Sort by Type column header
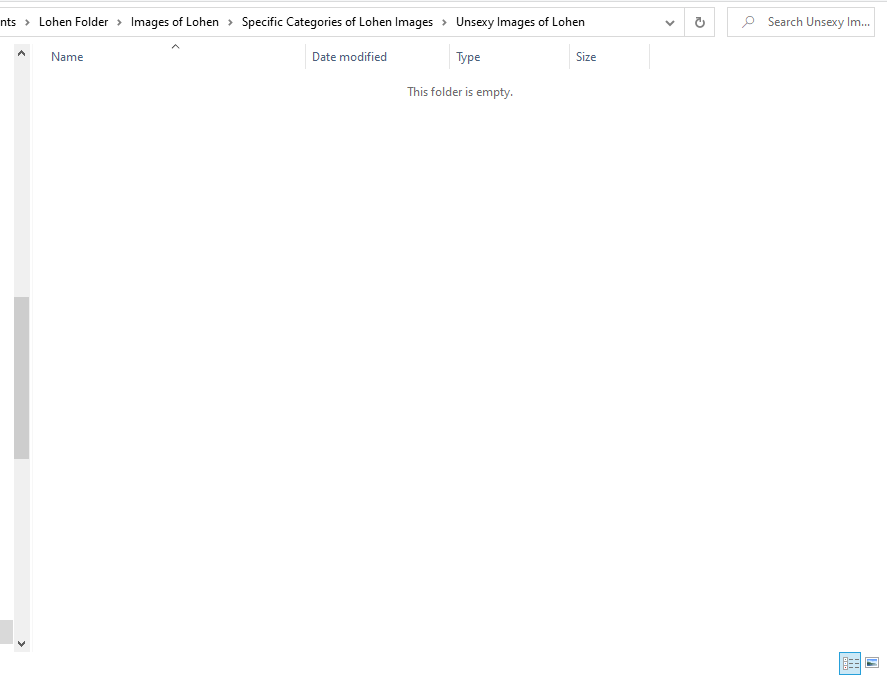This screenshot has width=888, height=676. [468, 57]
